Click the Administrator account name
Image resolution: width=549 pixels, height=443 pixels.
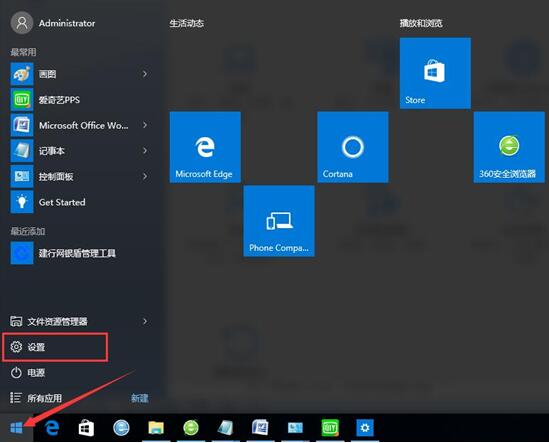coord(67,23)
